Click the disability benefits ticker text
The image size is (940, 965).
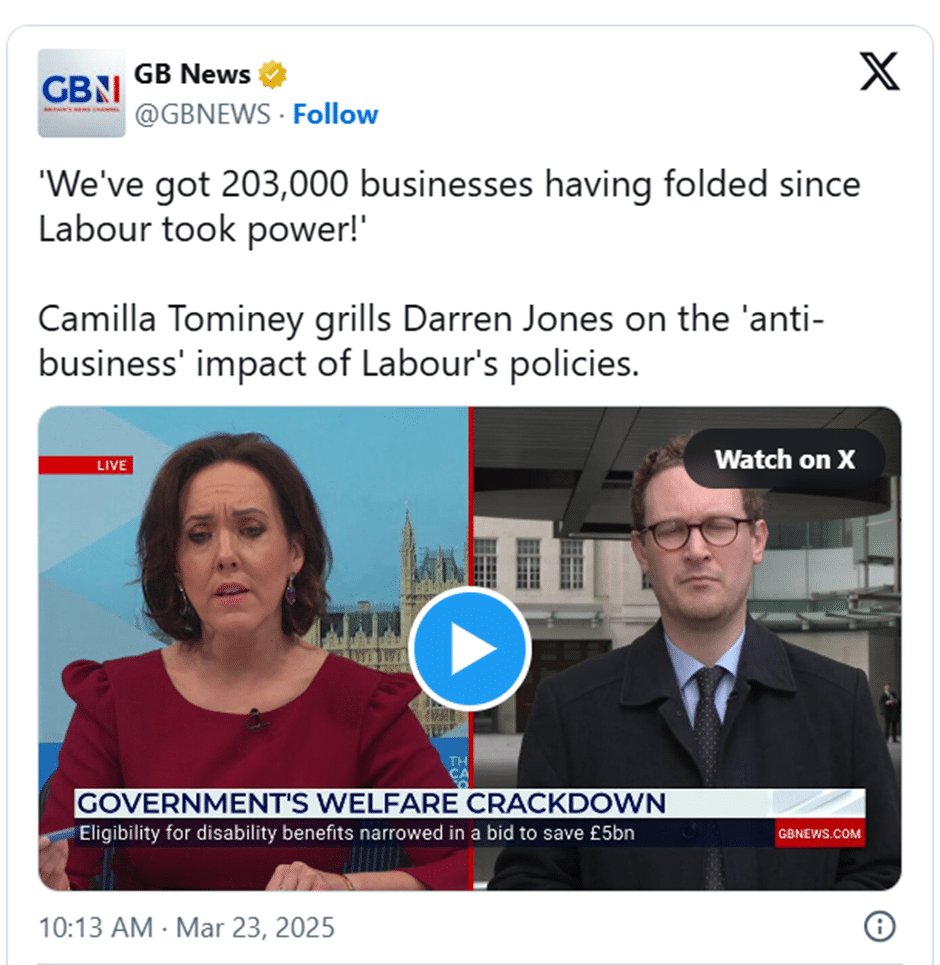tap(356, 833)
